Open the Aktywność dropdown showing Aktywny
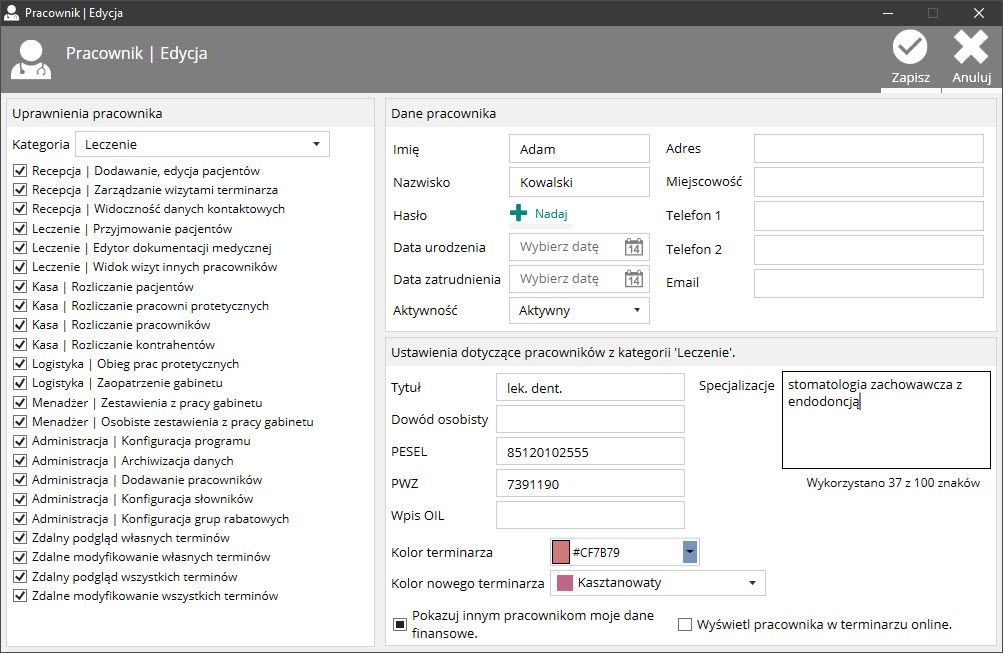 (580, 310)
